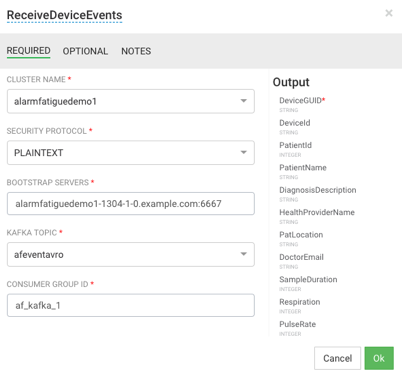Screen dimensions: 402x378
Task: Switch to the REQUIRED tab
Action: point(29,51)
